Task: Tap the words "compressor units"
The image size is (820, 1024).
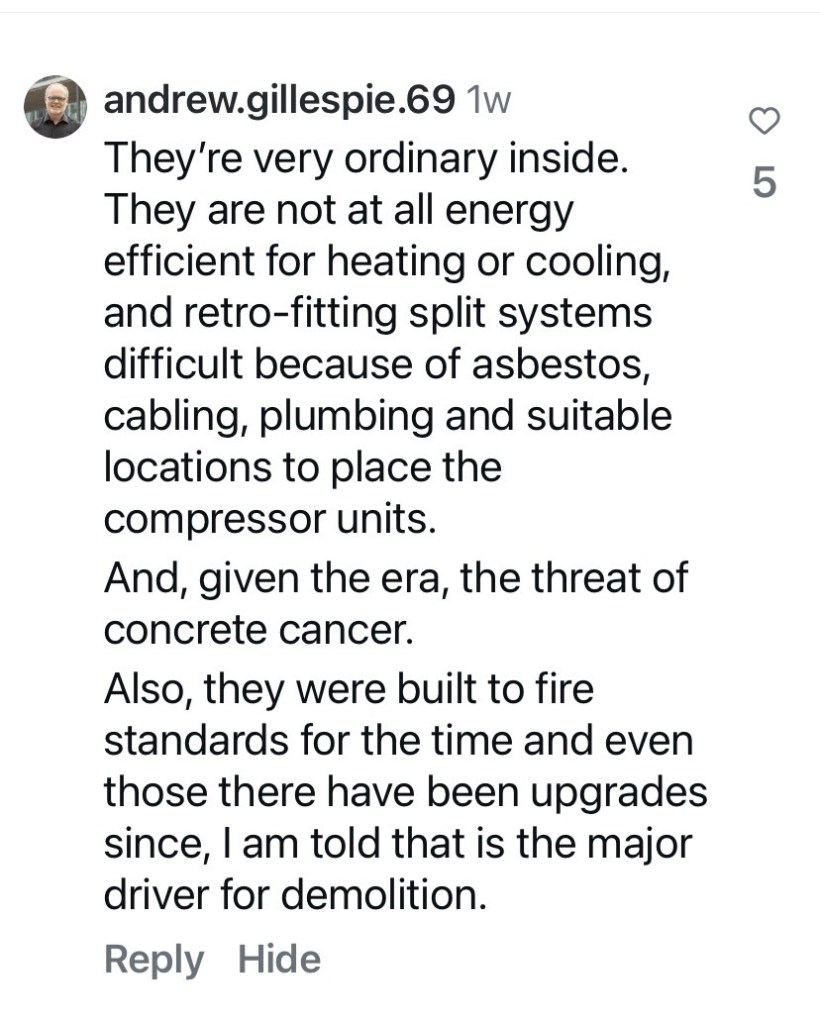Action: click(x=282, y=521)
